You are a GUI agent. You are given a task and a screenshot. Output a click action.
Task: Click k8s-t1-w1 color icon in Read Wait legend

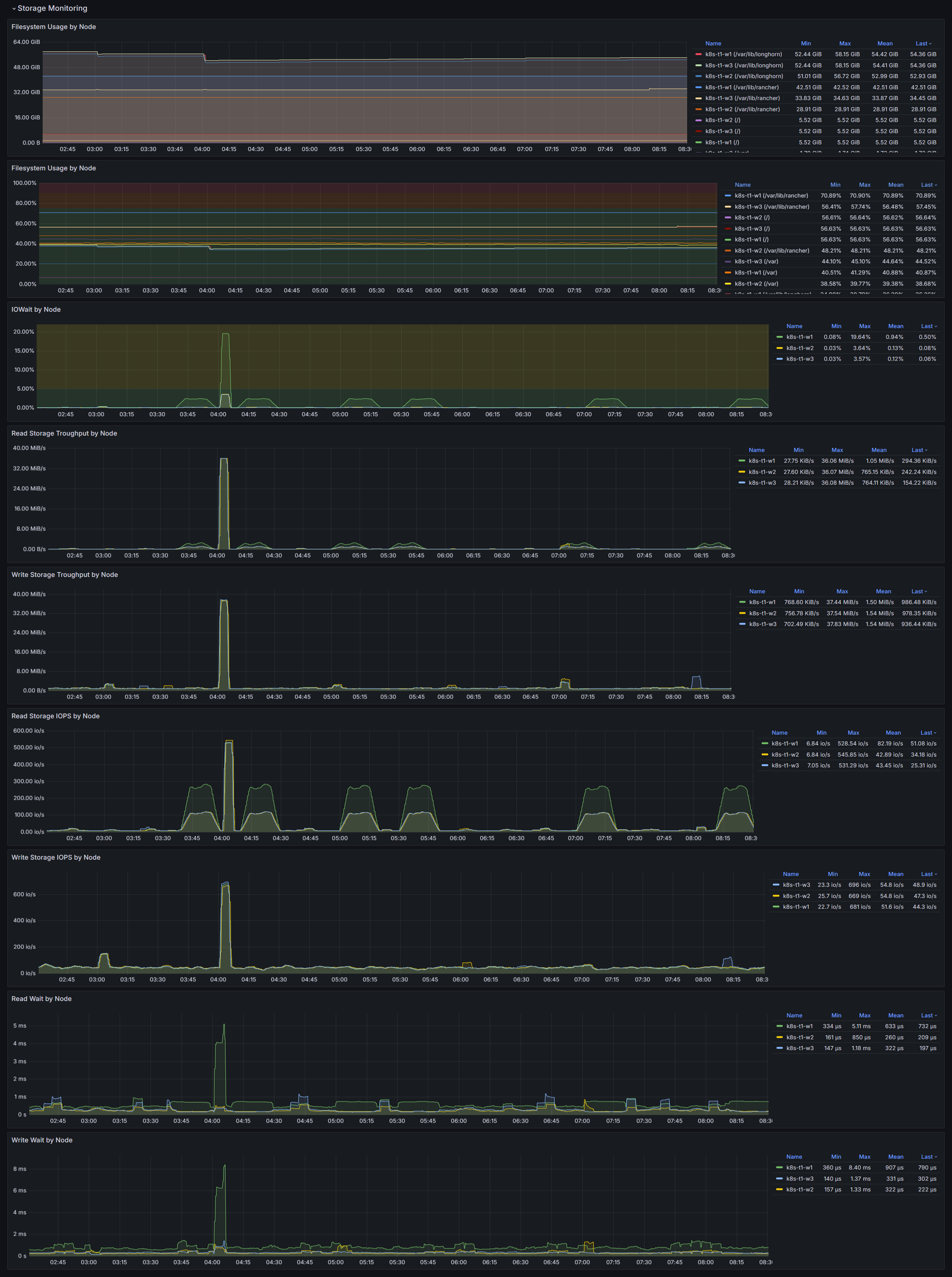pyautogui.click(x=779, y=1026)
